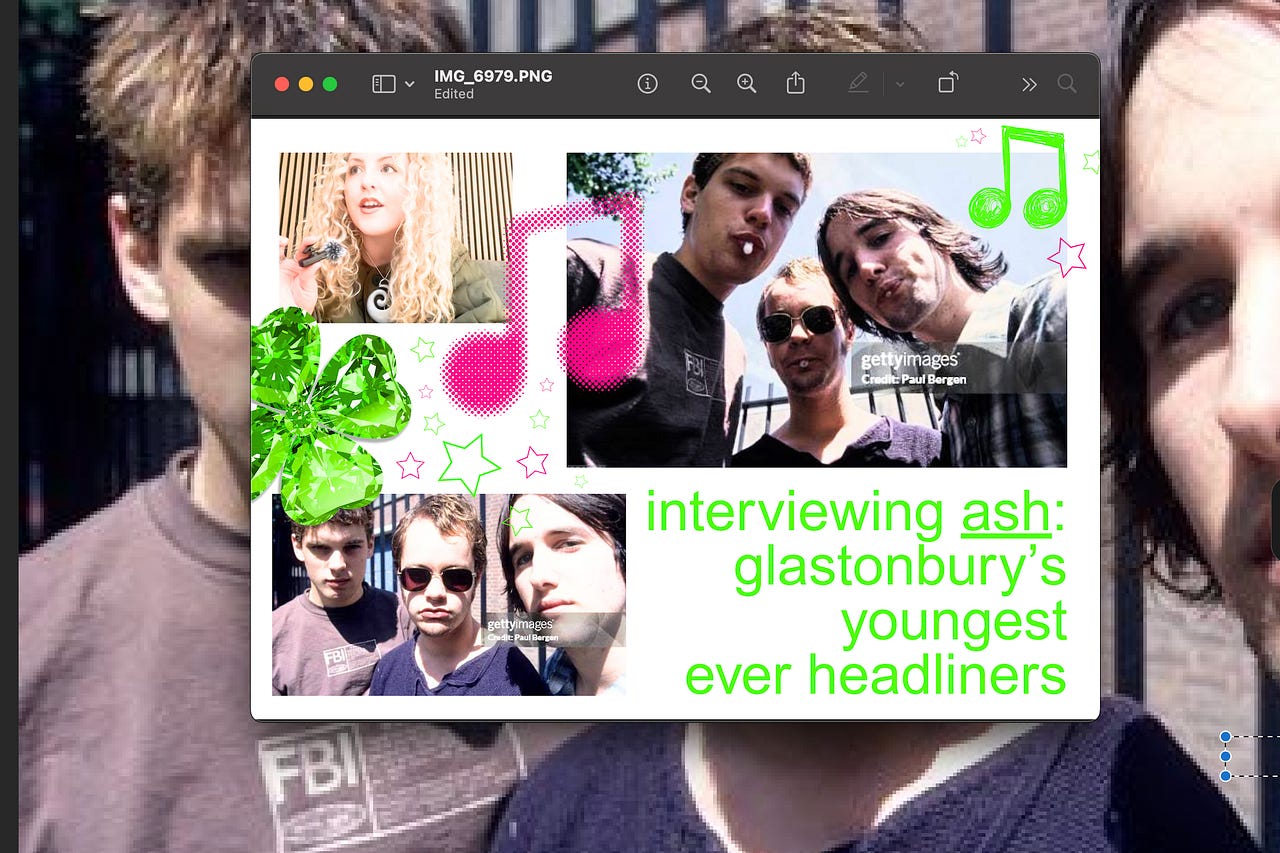The image size is (1280, 853).
Task: Zoom in with the plus magnifier
Action: (x=747, y=84)
